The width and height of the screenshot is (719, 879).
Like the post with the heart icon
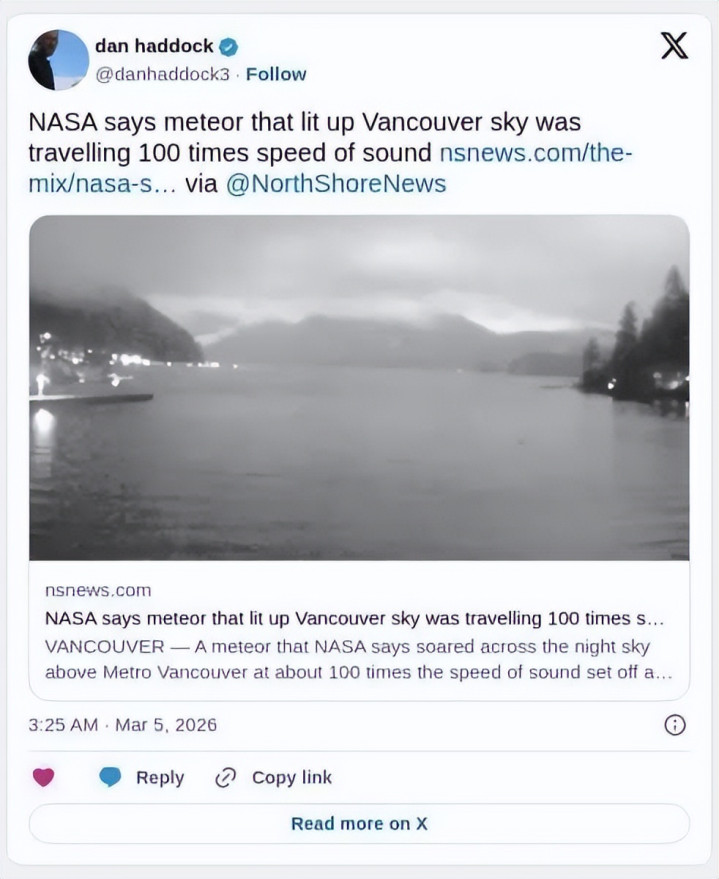pyautogui.click(x=43, y=777)
